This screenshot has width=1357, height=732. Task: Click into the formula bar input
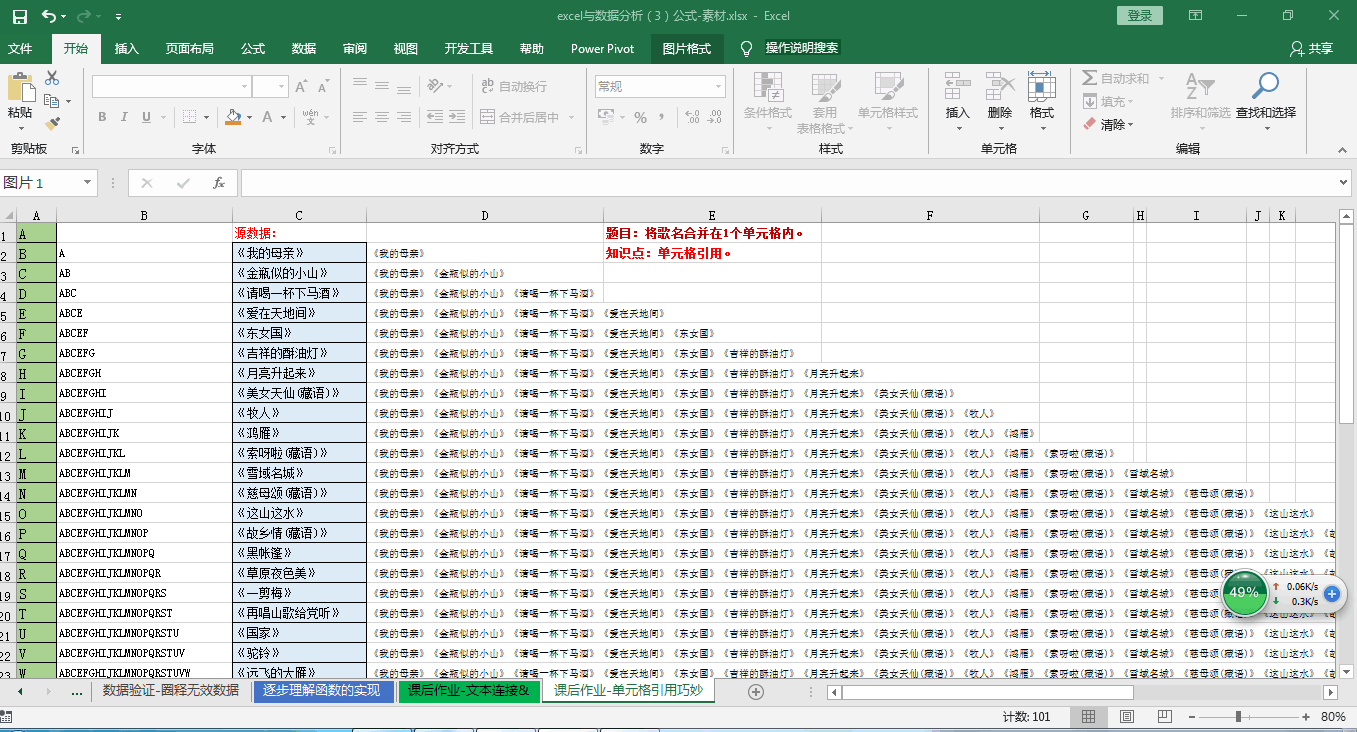pos(787,183)
